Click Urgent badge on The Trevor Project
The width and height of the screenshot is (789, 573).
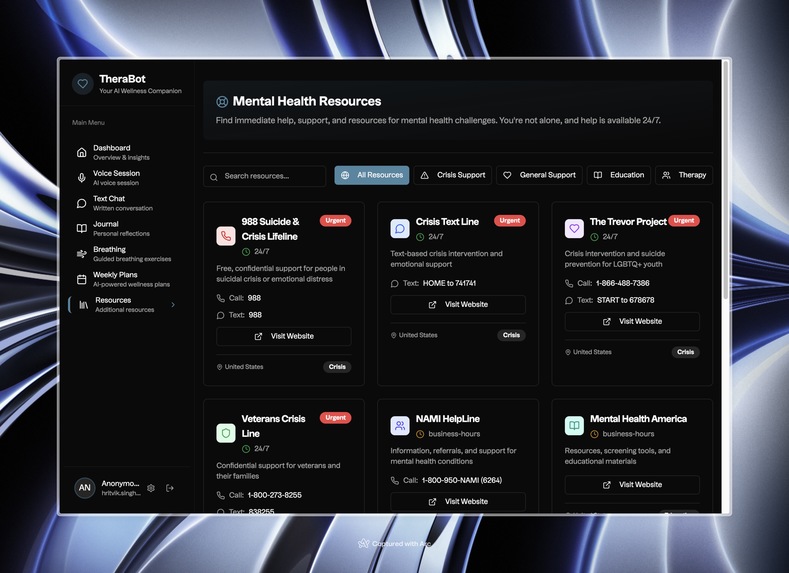point(684,221)
